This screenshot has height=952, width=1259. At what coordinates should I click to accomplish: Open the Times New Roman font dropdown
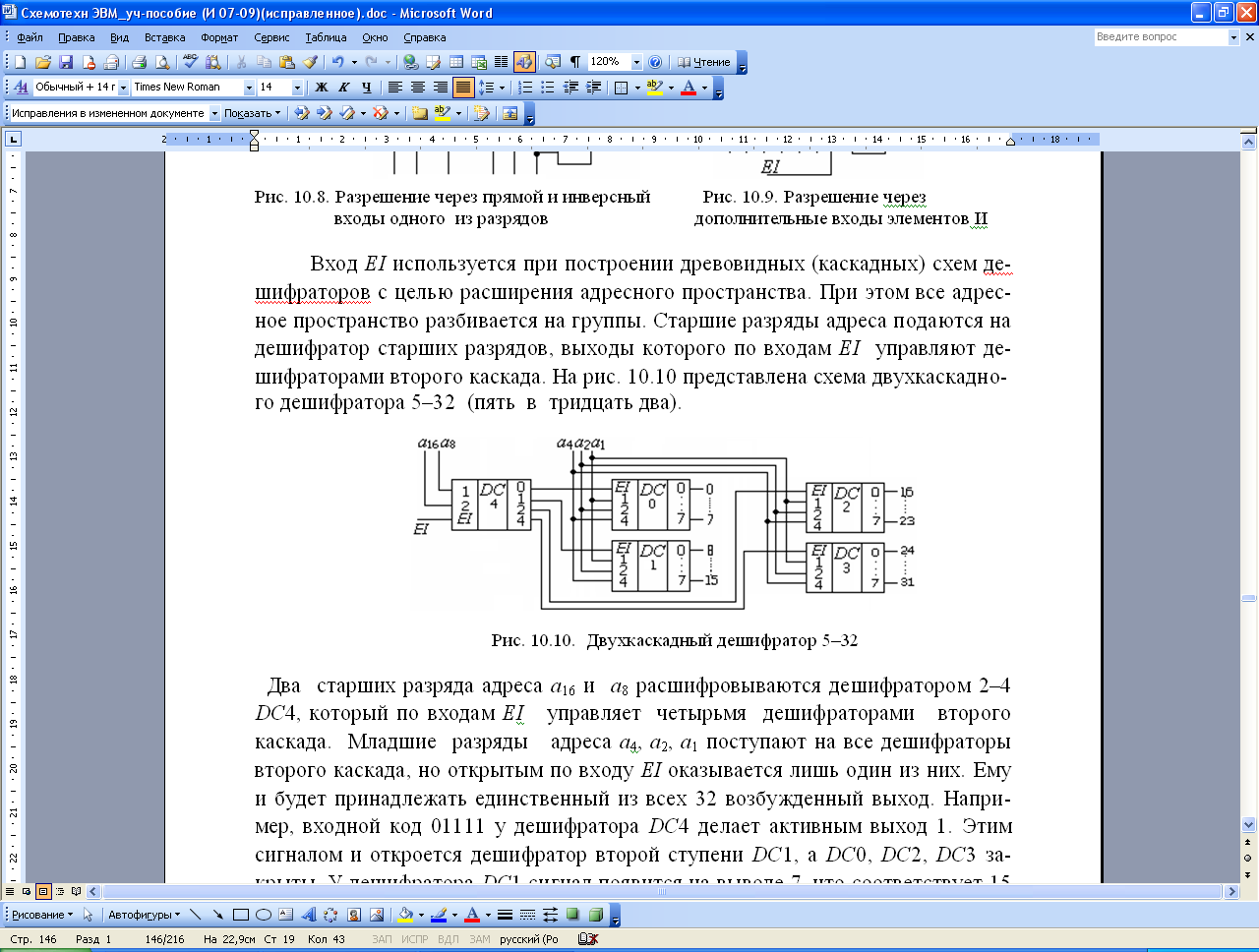tap(249, 88)
